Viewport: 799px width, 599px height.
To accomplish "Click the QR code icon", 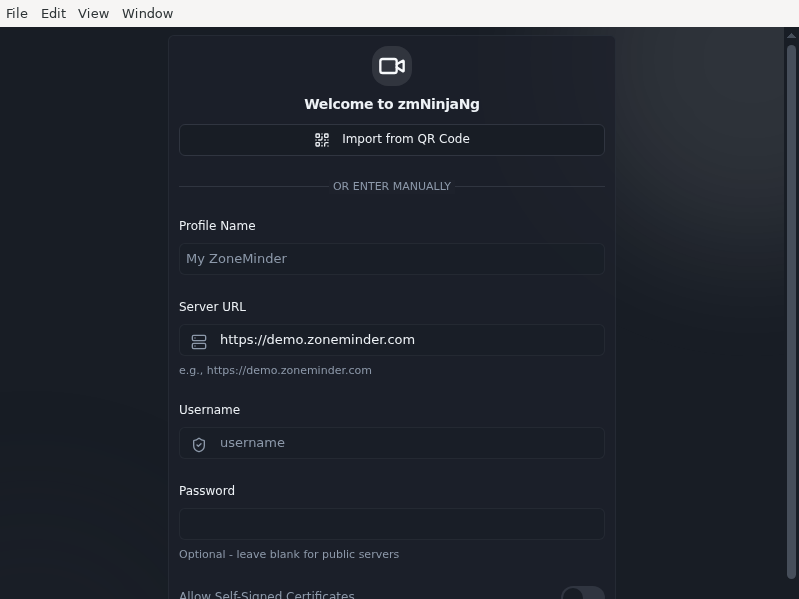I will pyautogui.click(x=322, y=140).
